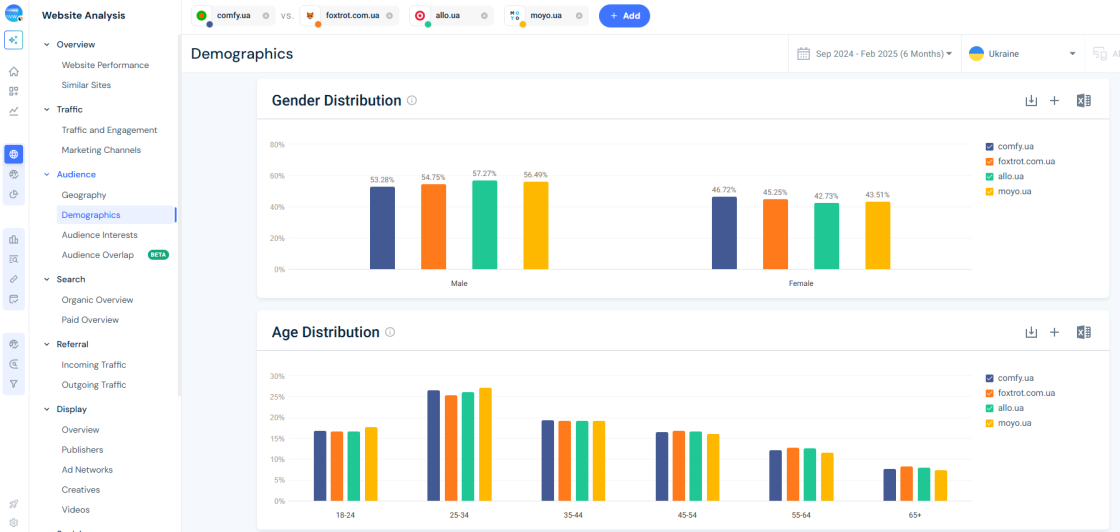This screenshot has width=1120, height=532.
Task: Open Marketing Channels page
Action: click(101, 150)
